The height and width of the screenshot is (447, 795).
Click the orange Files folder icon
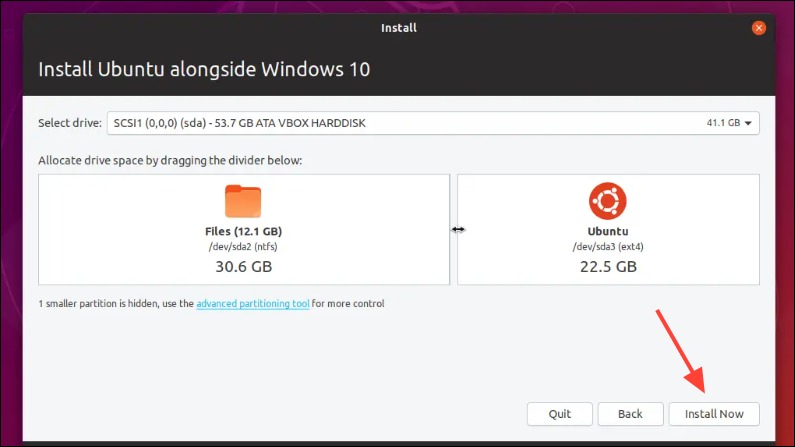coord(243,201)
